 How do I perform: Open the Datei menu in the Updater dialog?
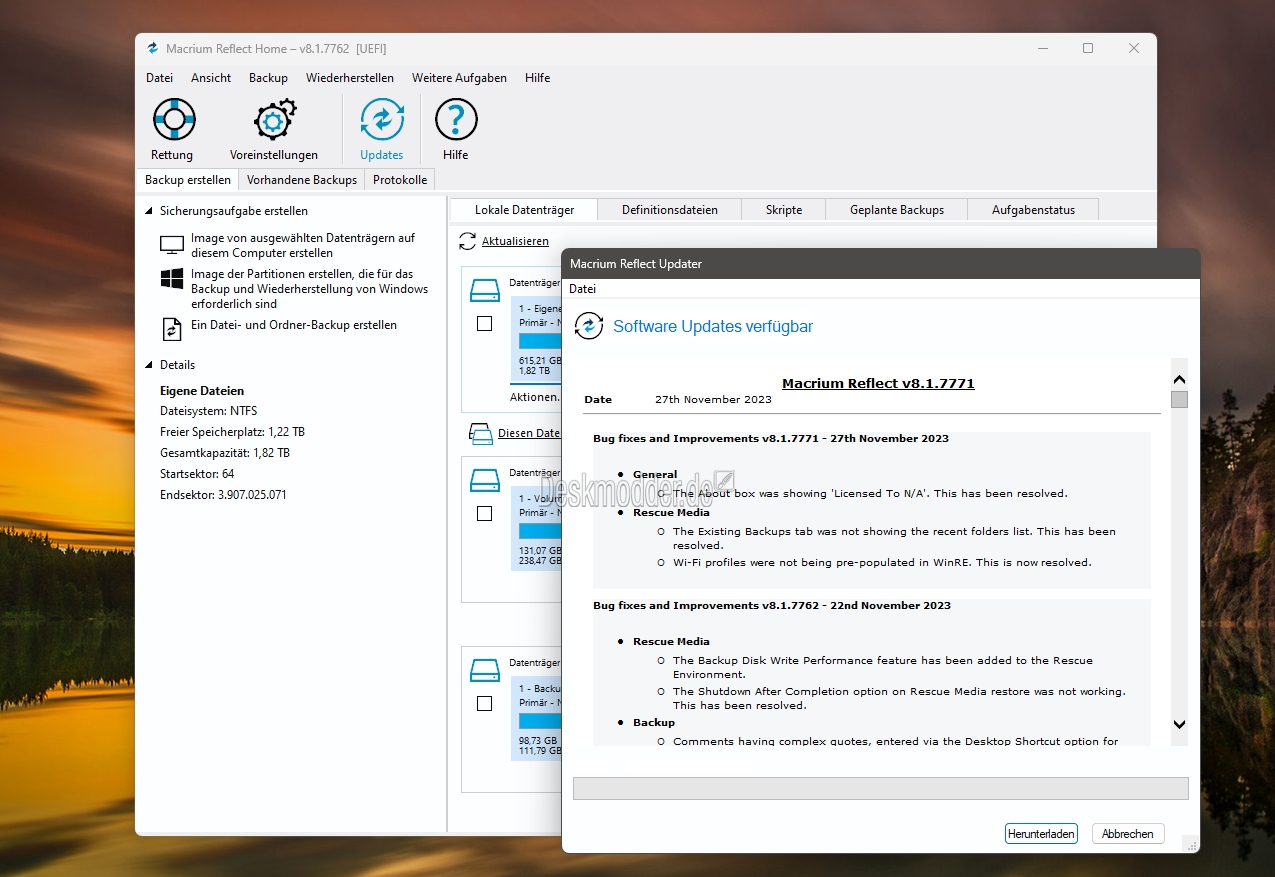583,289
